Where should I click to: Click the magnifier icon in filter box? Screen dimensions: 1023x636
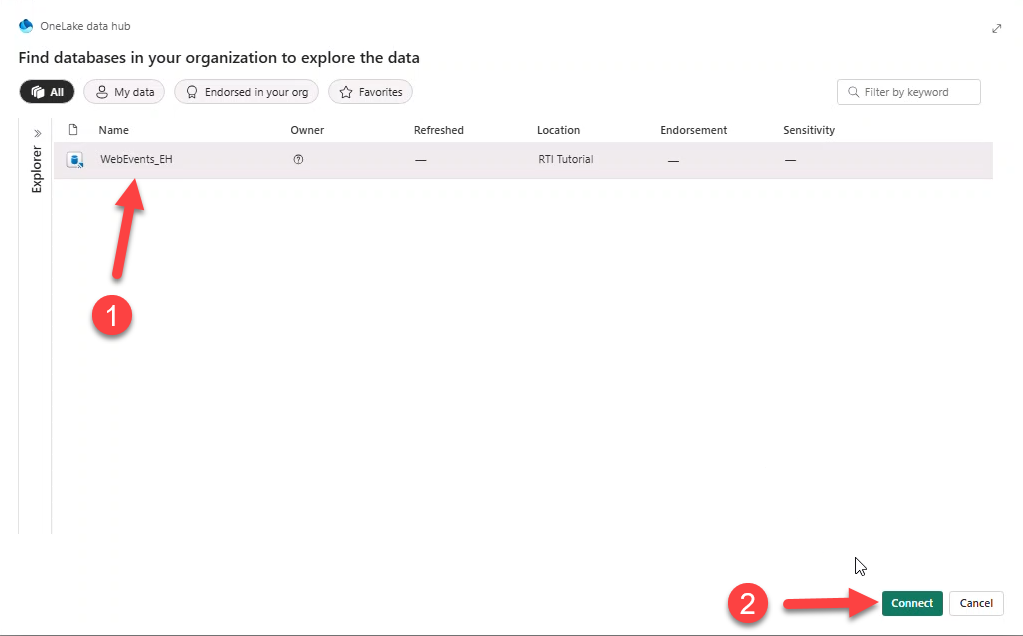(x=853, y=92)
